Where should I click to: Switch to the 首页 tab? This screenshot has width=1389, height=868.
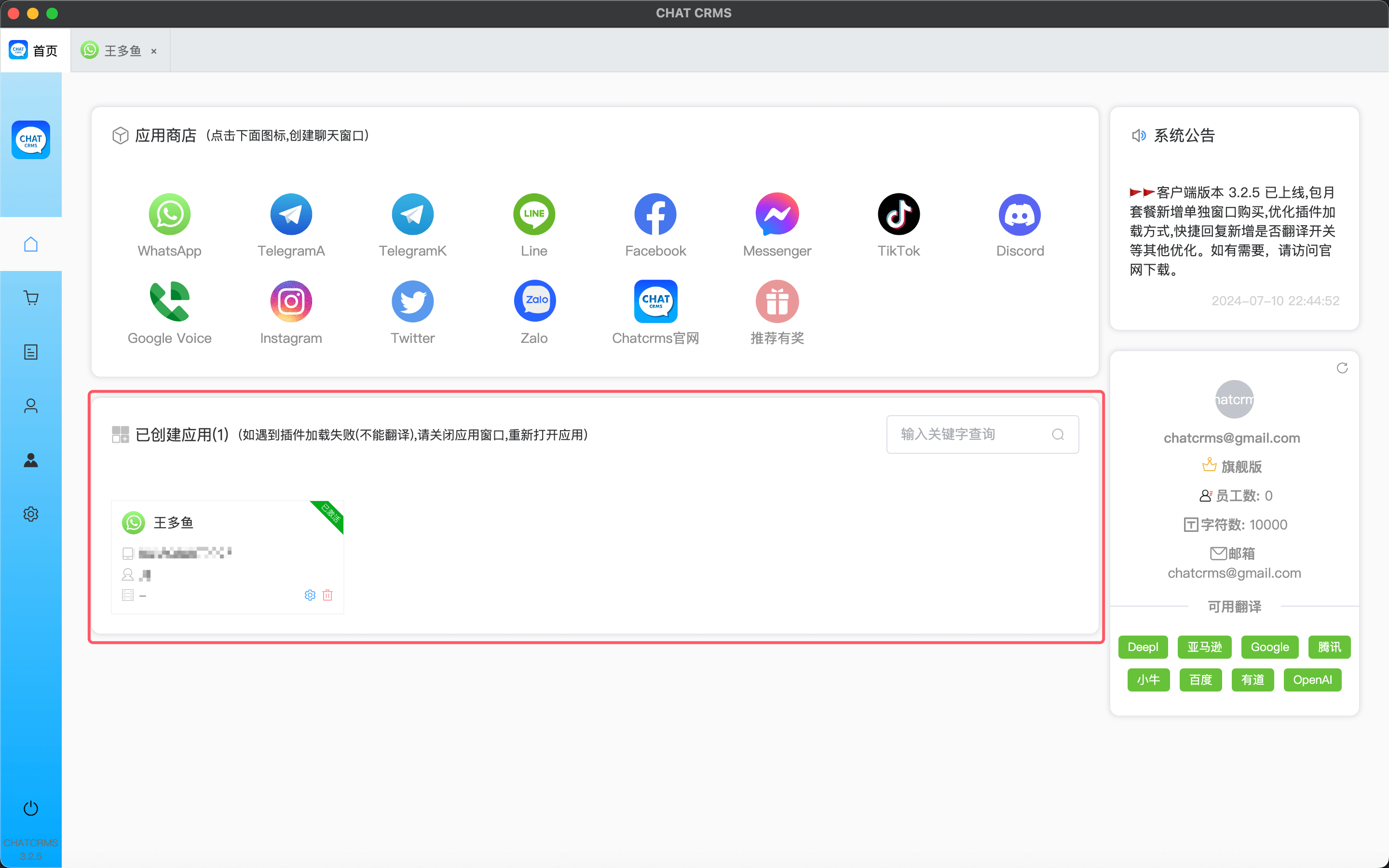tap(35, 51)
